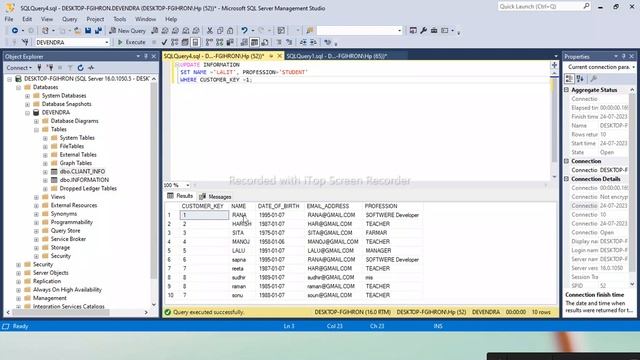Click the Comment out selected lines icon

[x=279, y=42]
